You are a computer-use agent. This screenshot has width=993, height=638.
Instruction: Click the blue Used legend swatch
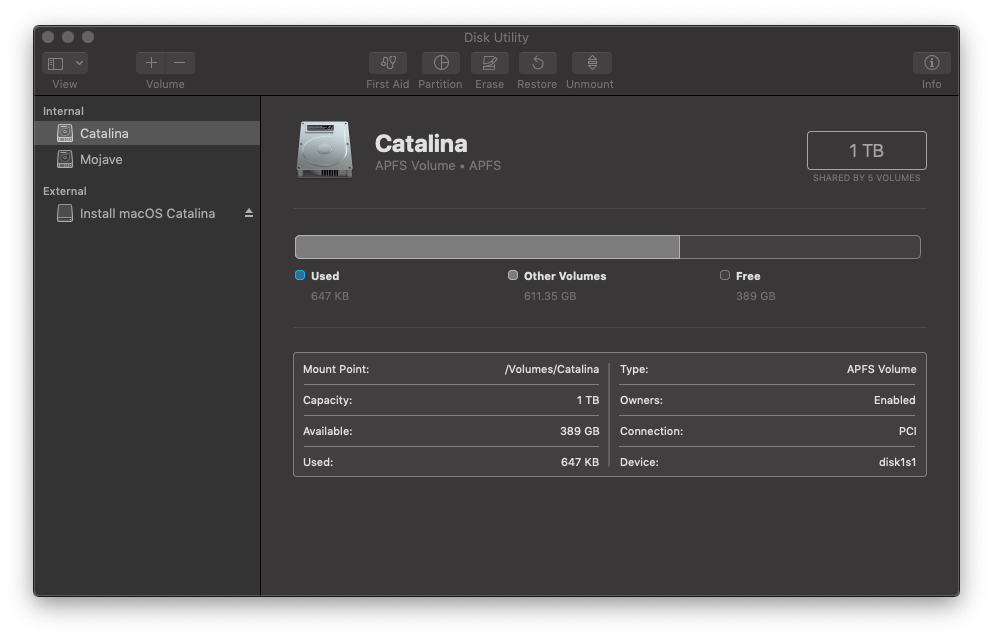[x=300, y=275]
